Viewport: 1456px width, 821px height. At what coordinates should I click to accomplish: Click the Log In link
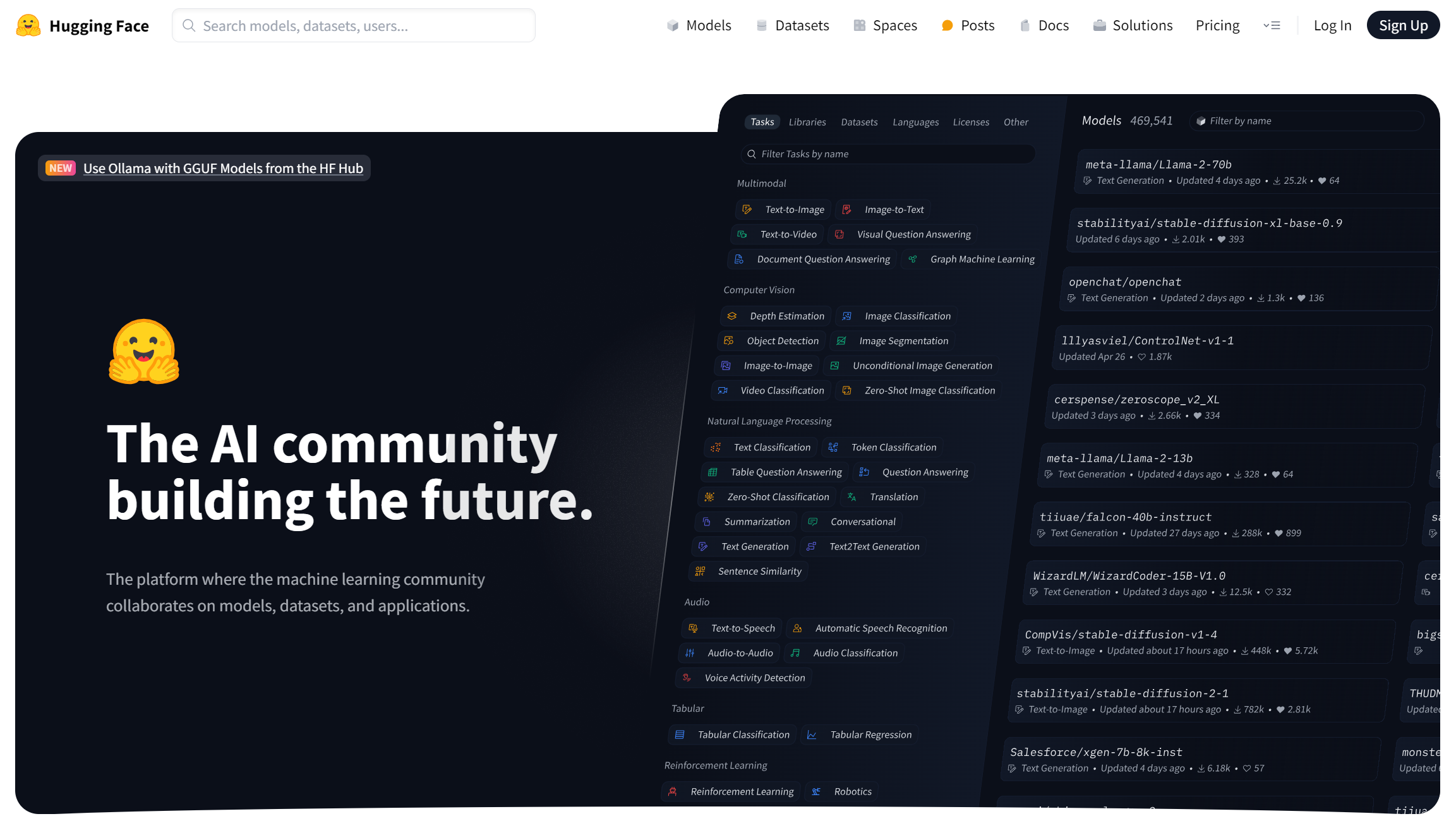point(1332,25)
